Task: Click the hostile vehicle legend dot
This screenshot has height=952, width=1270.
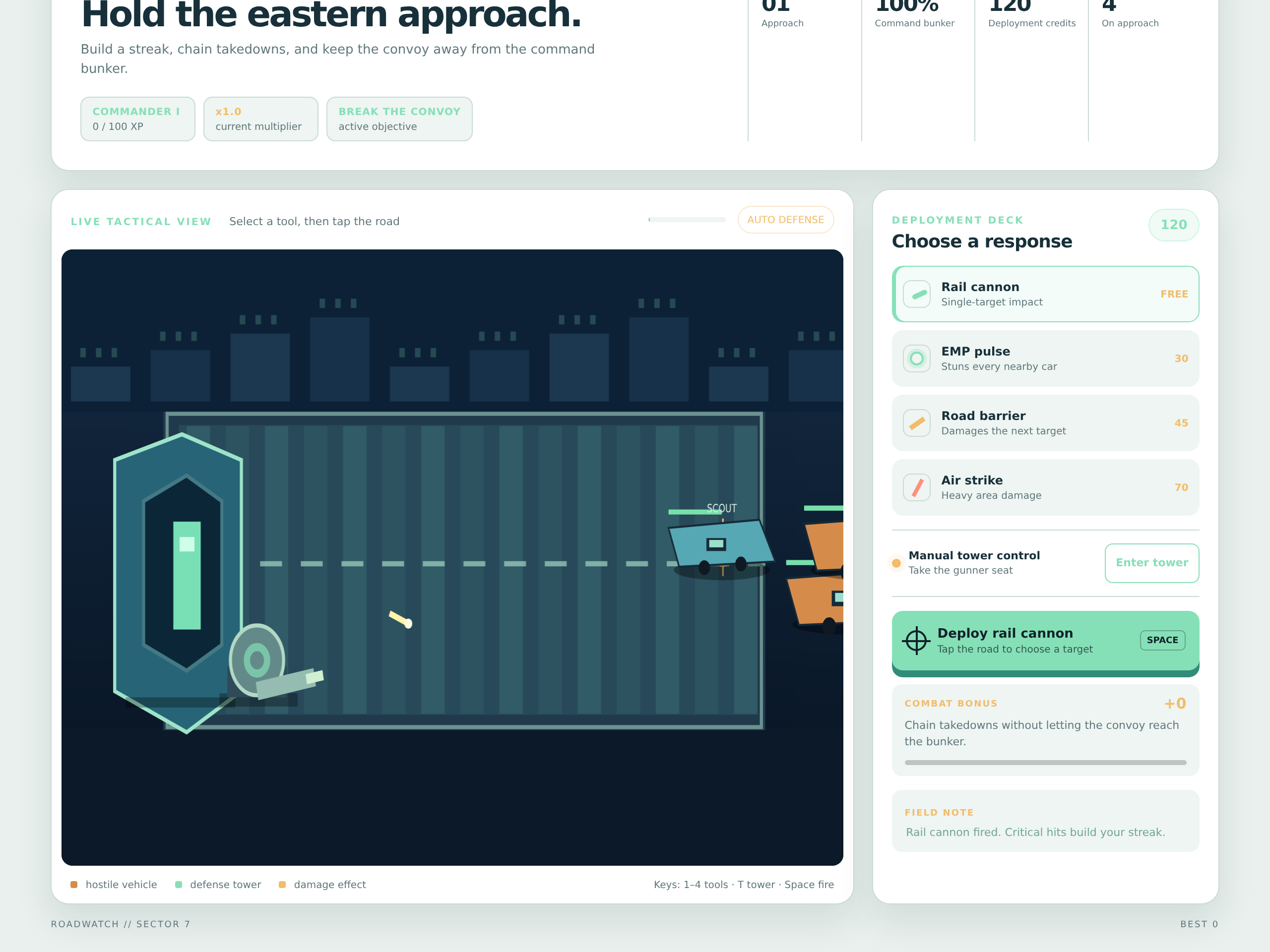Action: (x=73, y=884)
